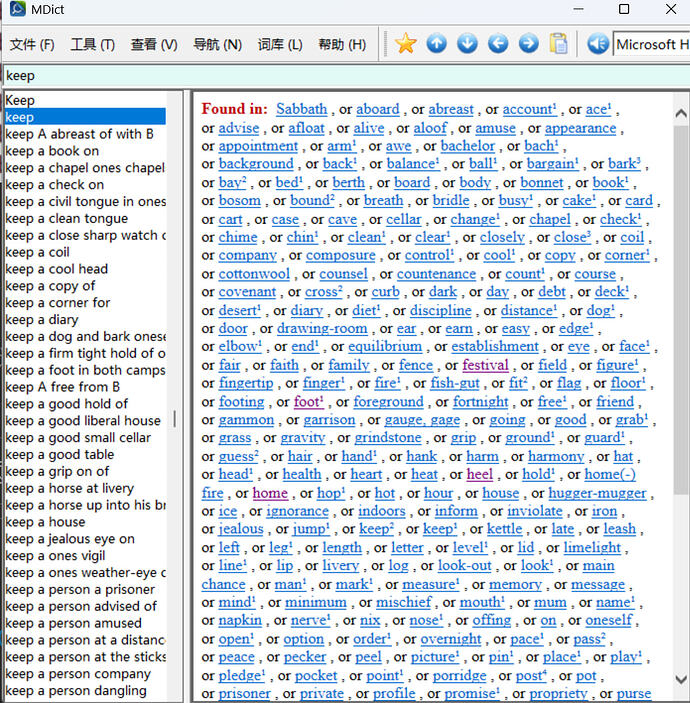The image size is (690, 703).
Task: Select keep A abreast of with B
Action: pos(79,134)
